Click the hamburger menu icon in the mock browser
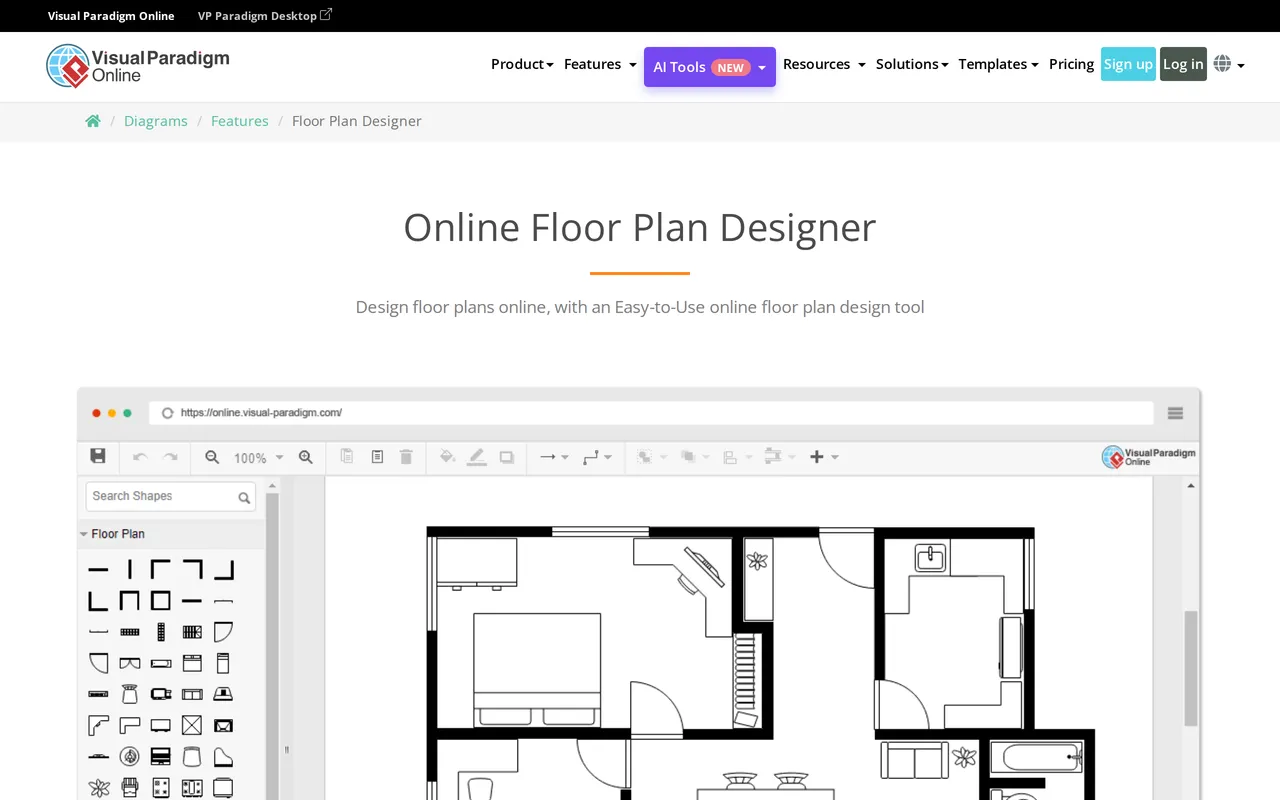The width and height of the screenshot is (1280, 800). (x=1176, y=413)
